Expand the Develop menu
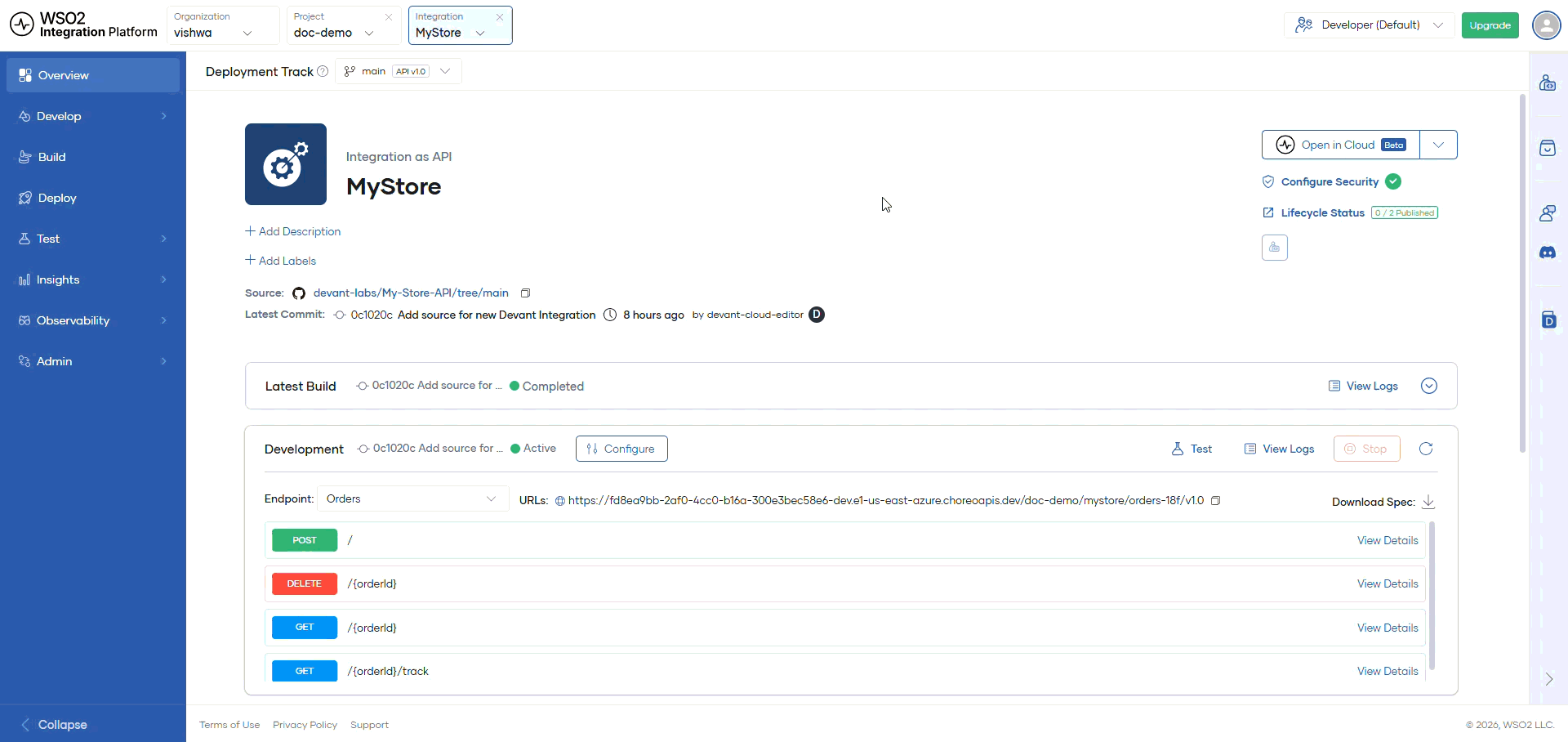The height and width of the screenshot is (742, 1568). 93,116
